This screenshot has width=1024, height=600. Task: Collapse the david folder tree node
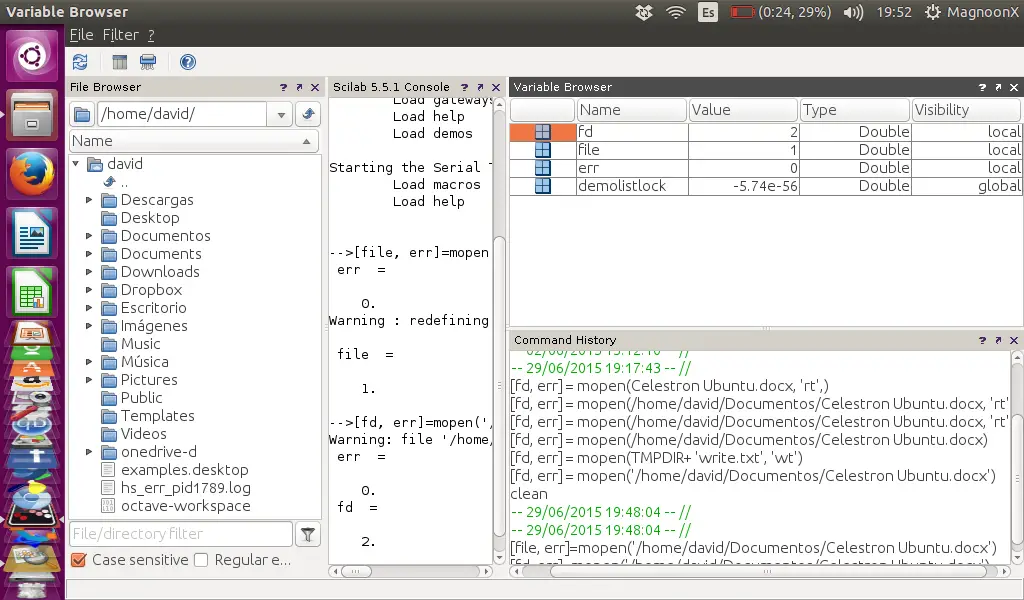76,164
